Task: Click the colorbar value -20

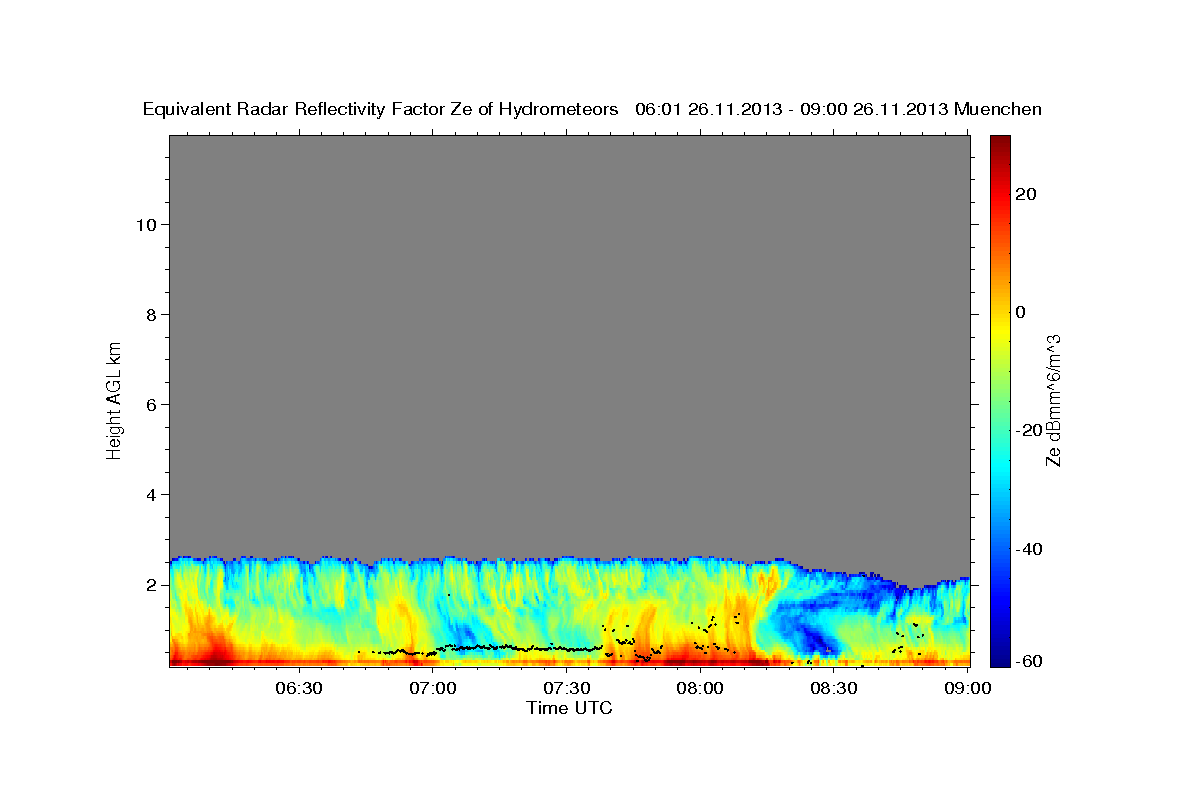Action: point(1028,430)
